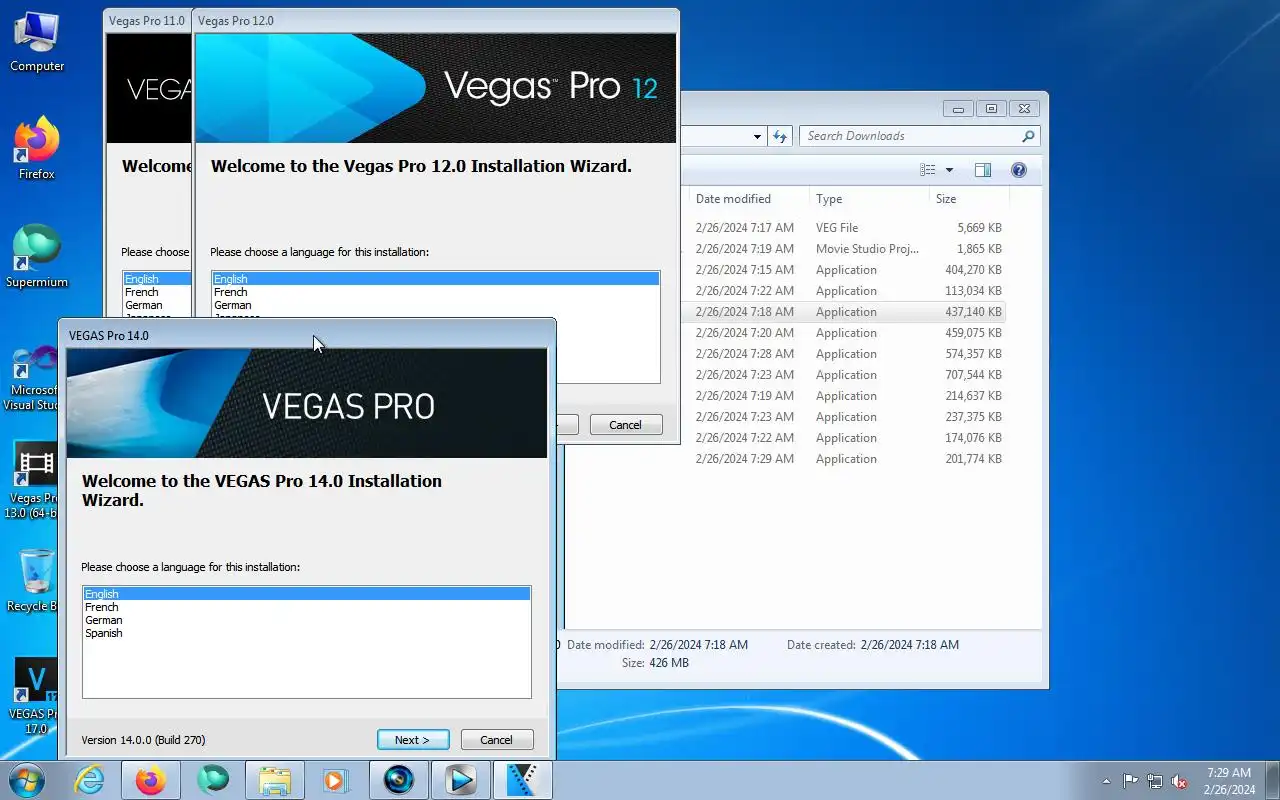1280x800 pixels.
Task: Launch Firefox from the desktop shortcut
Action: 36,149
